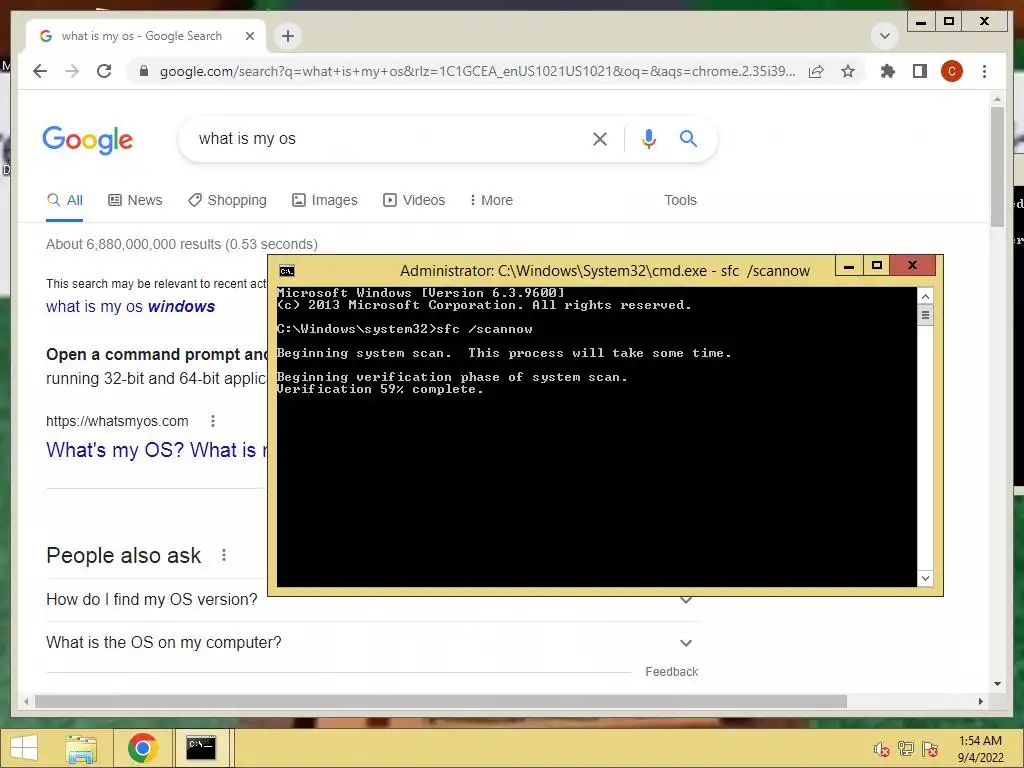Image resolution: width=1024 pixels, height=768 pixels.
Task: Click the 'About 6,880,000,000 results' text
Action: click(x=182, y=244)
